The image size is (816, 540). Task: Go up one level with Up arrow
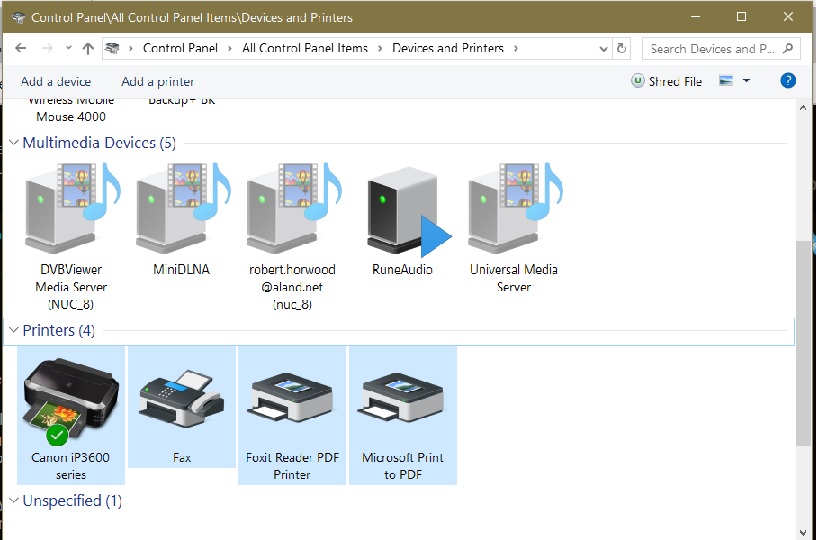click(88, 48)
